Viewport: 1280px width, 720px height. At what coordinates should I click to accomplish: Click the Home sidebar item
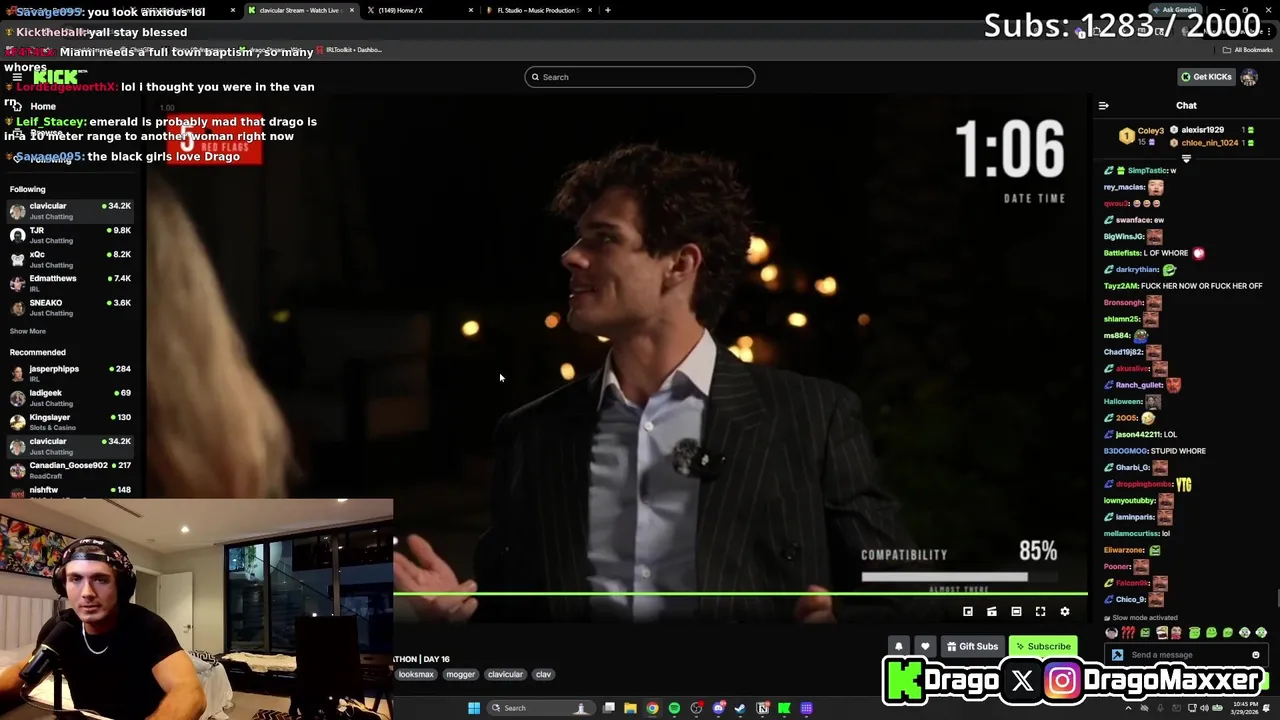pyautogui.click(x=42, y=106)
